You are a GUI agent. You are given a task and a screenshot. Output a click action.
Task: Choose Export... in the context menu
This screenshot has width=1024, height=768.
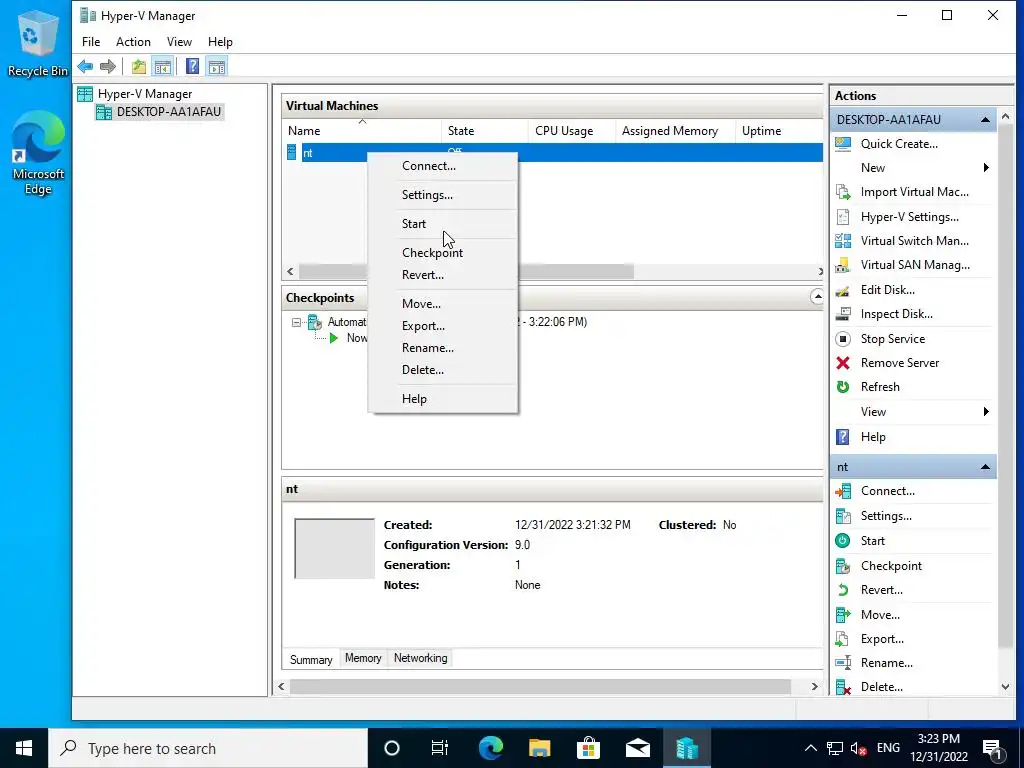[443, 326]
